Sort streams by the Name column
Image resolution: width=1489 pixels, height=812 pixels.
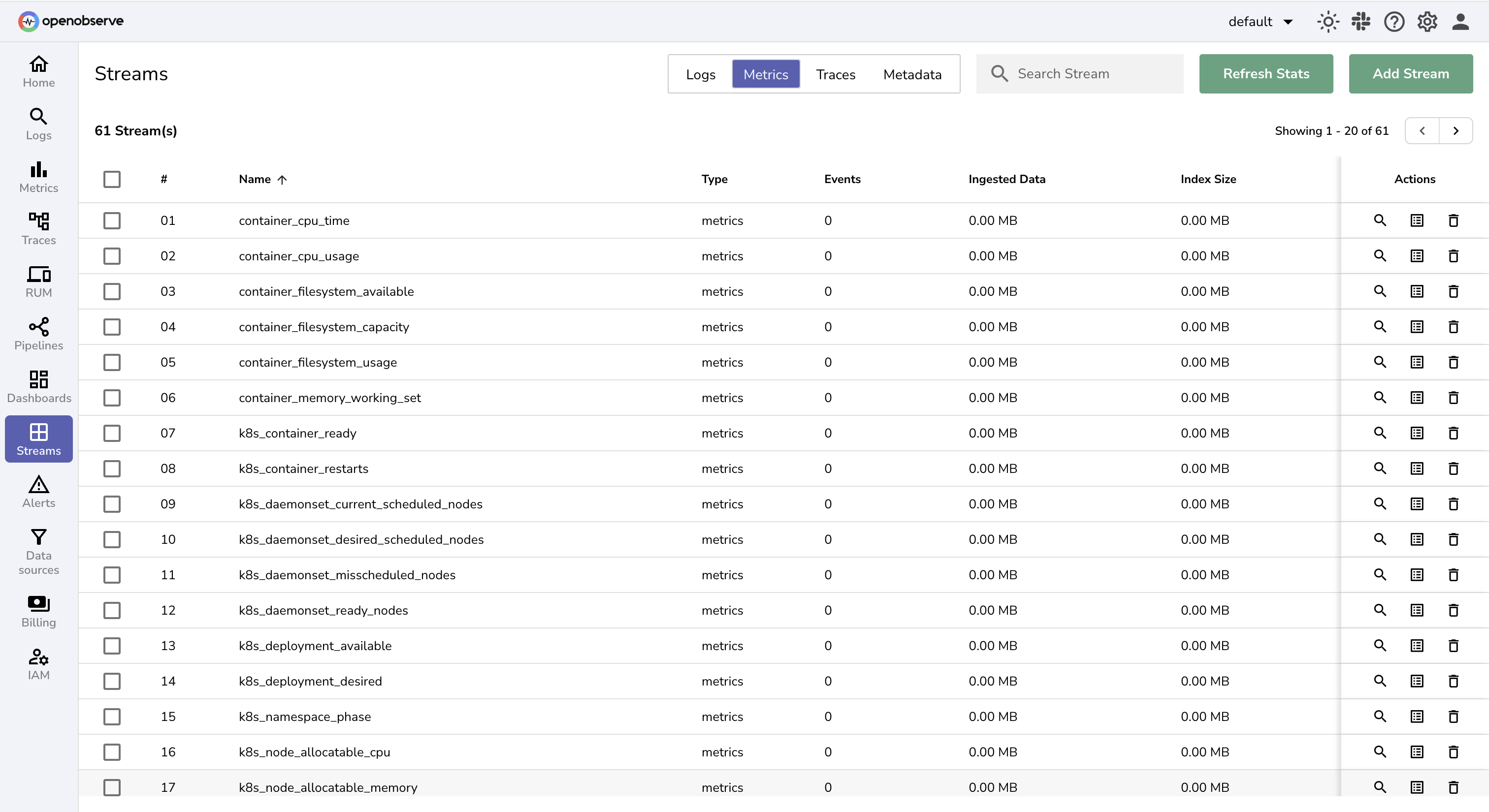tap(263, 179)
